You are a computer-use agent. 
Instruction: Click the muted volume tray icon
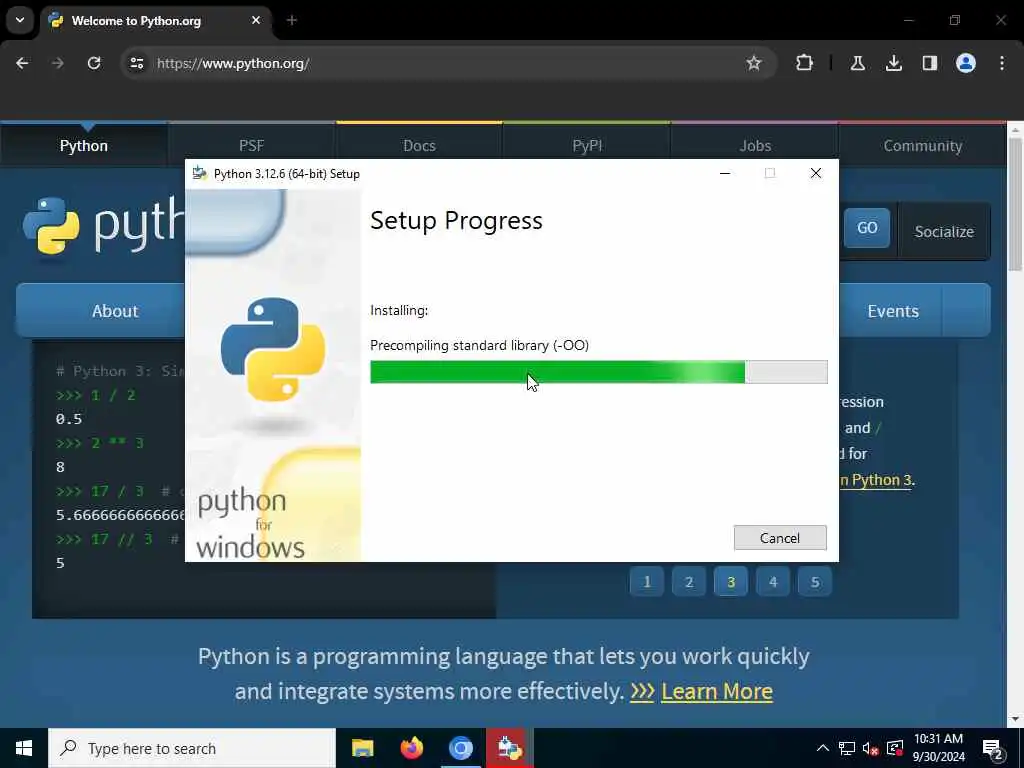click(x=871, y=748)
